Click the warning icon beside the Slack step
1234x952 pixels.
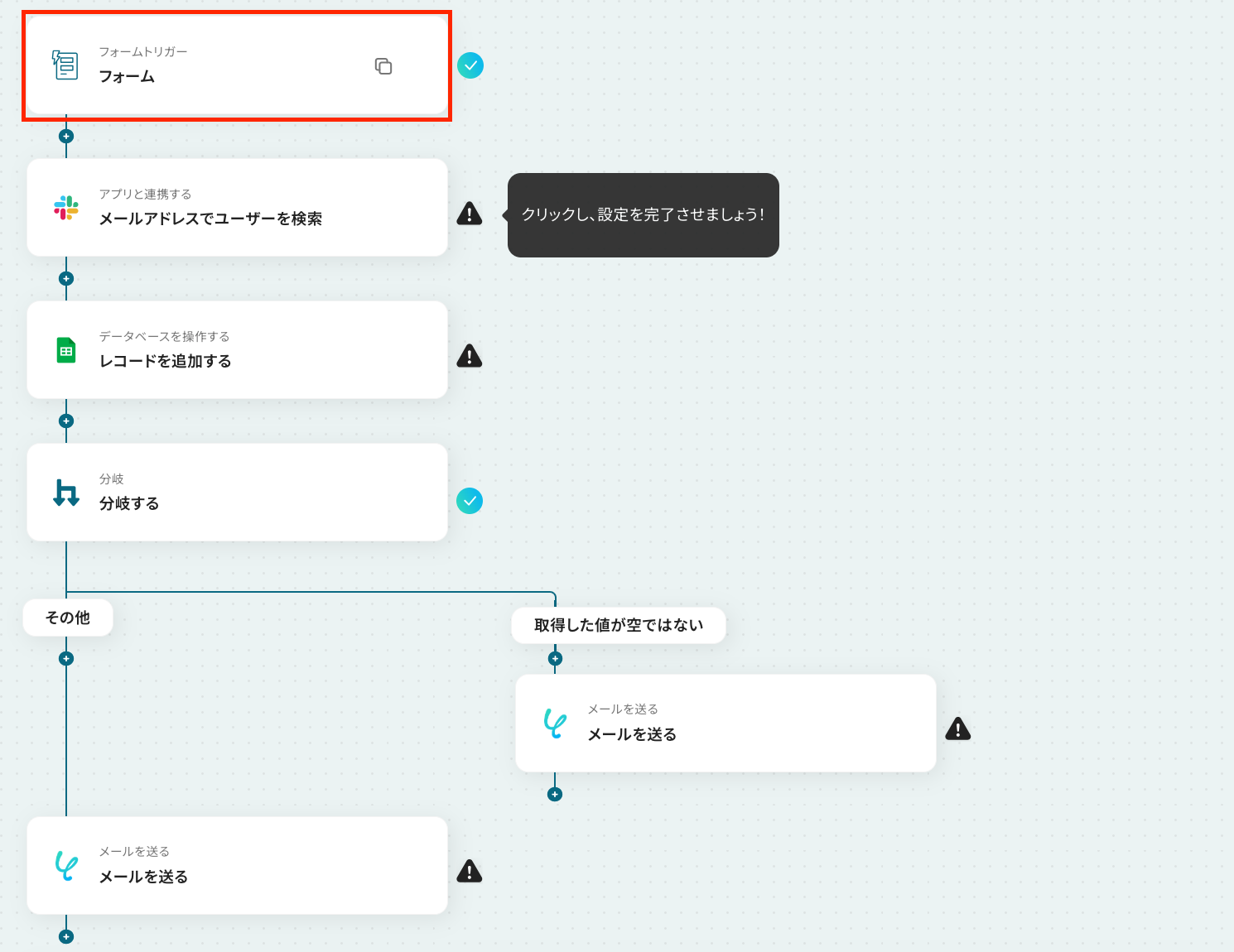point(470,214)
